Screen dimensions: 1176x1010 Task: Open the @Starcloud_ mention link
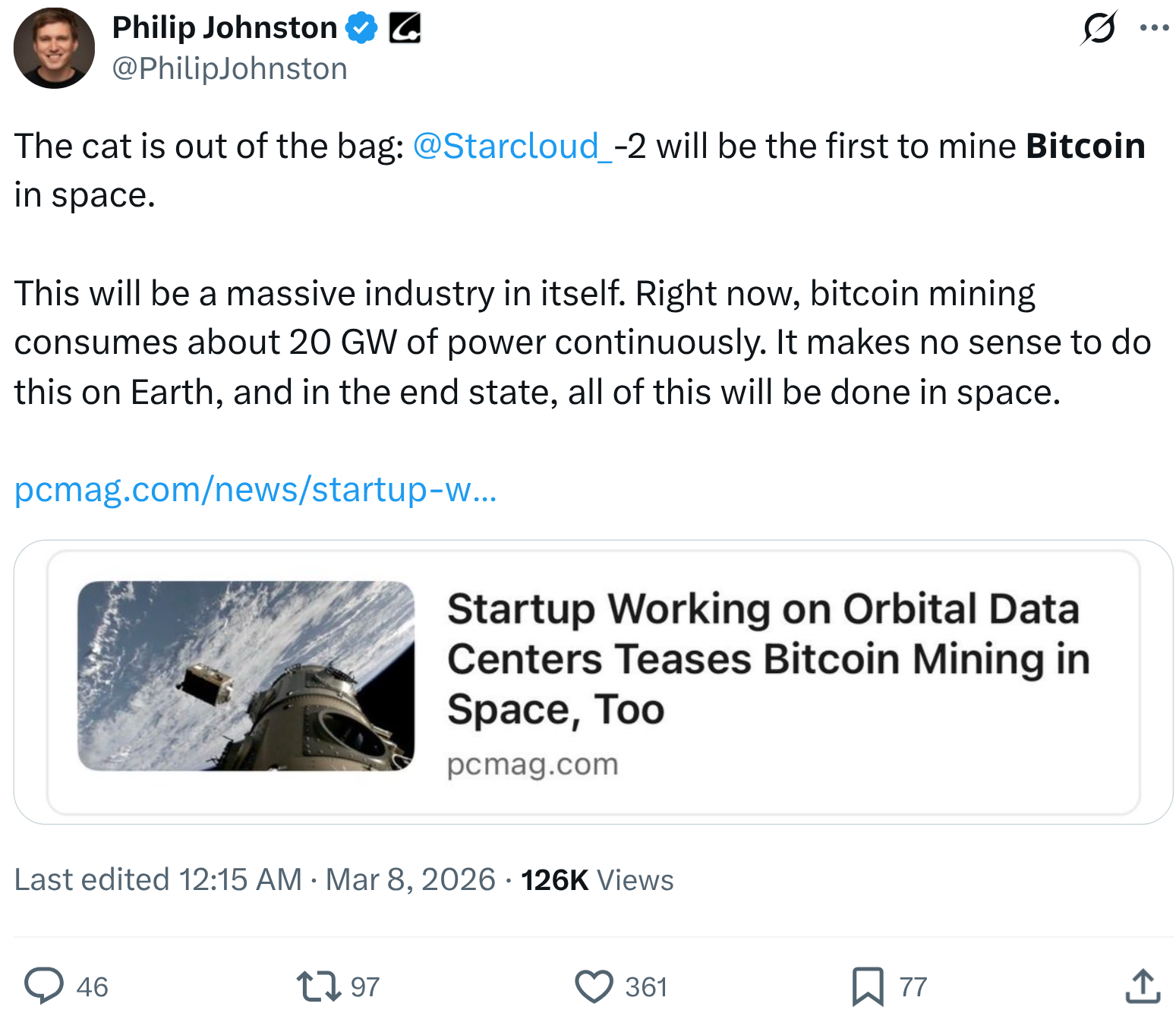pyautogui.click(x=512, y=146)
